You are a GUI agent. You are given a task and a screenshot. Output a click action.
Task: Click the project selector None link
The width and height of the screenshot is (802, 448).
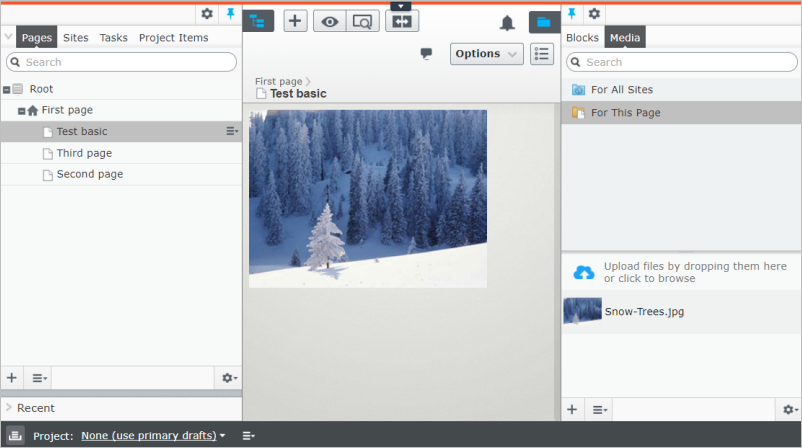[152, 436]
